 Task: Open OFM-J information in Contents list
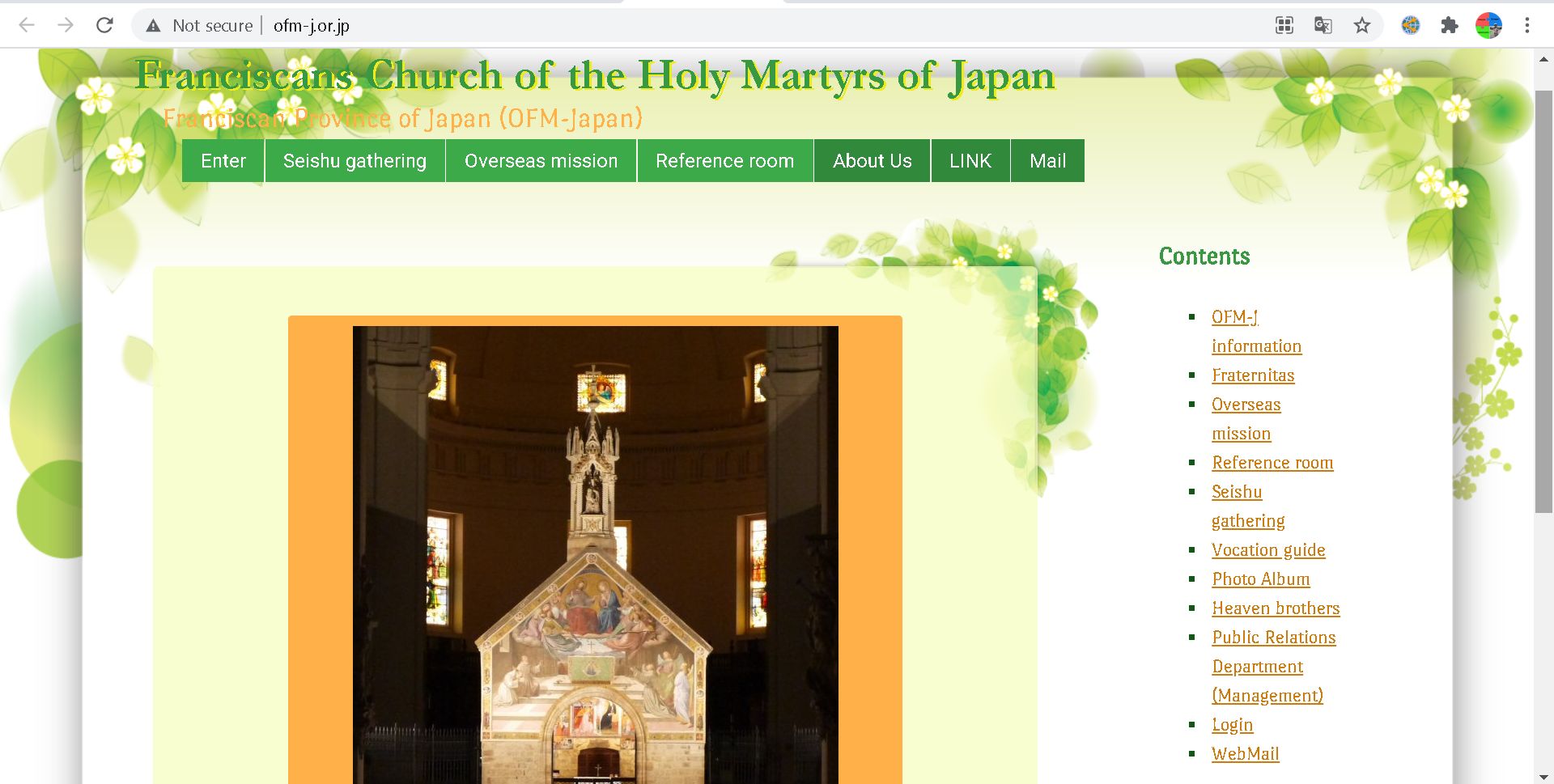pos(1256,331)
